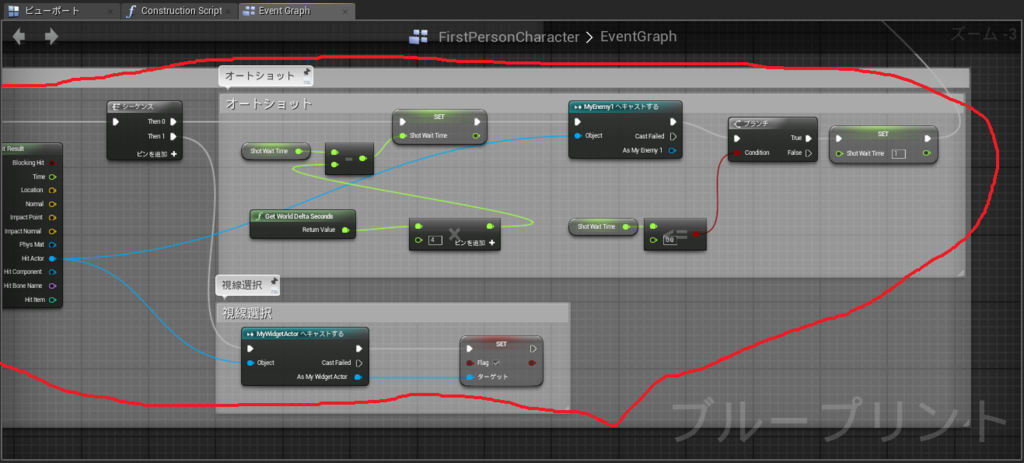Click the As My Widget Actor output pin

pyautogui.click(x=359, y=377)
